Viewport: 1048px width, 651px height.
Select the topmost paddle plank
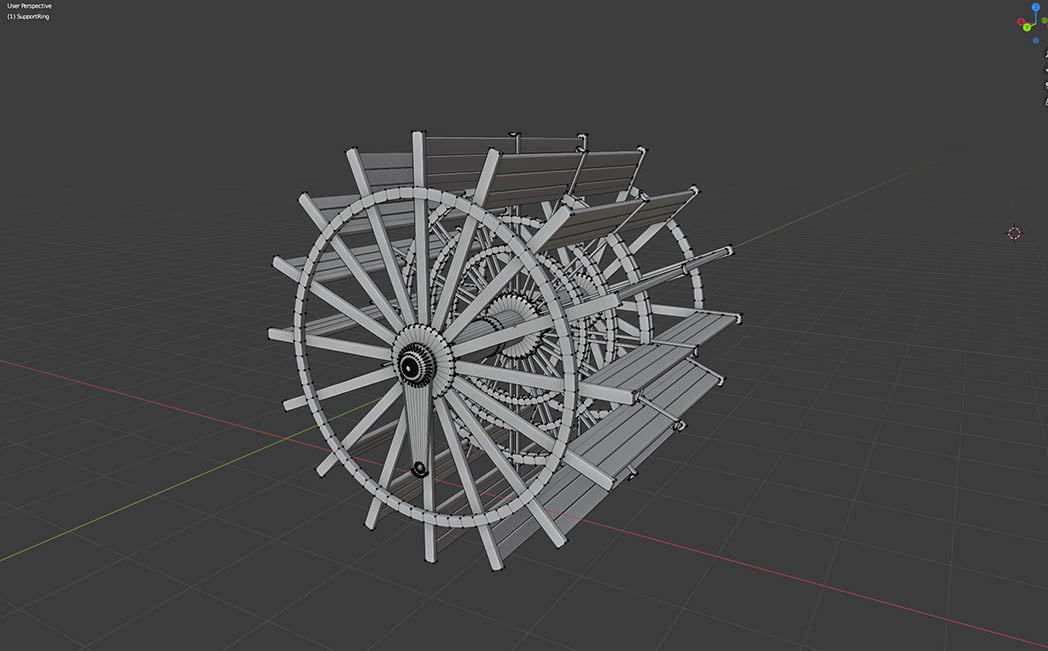[x=470, y=145]
